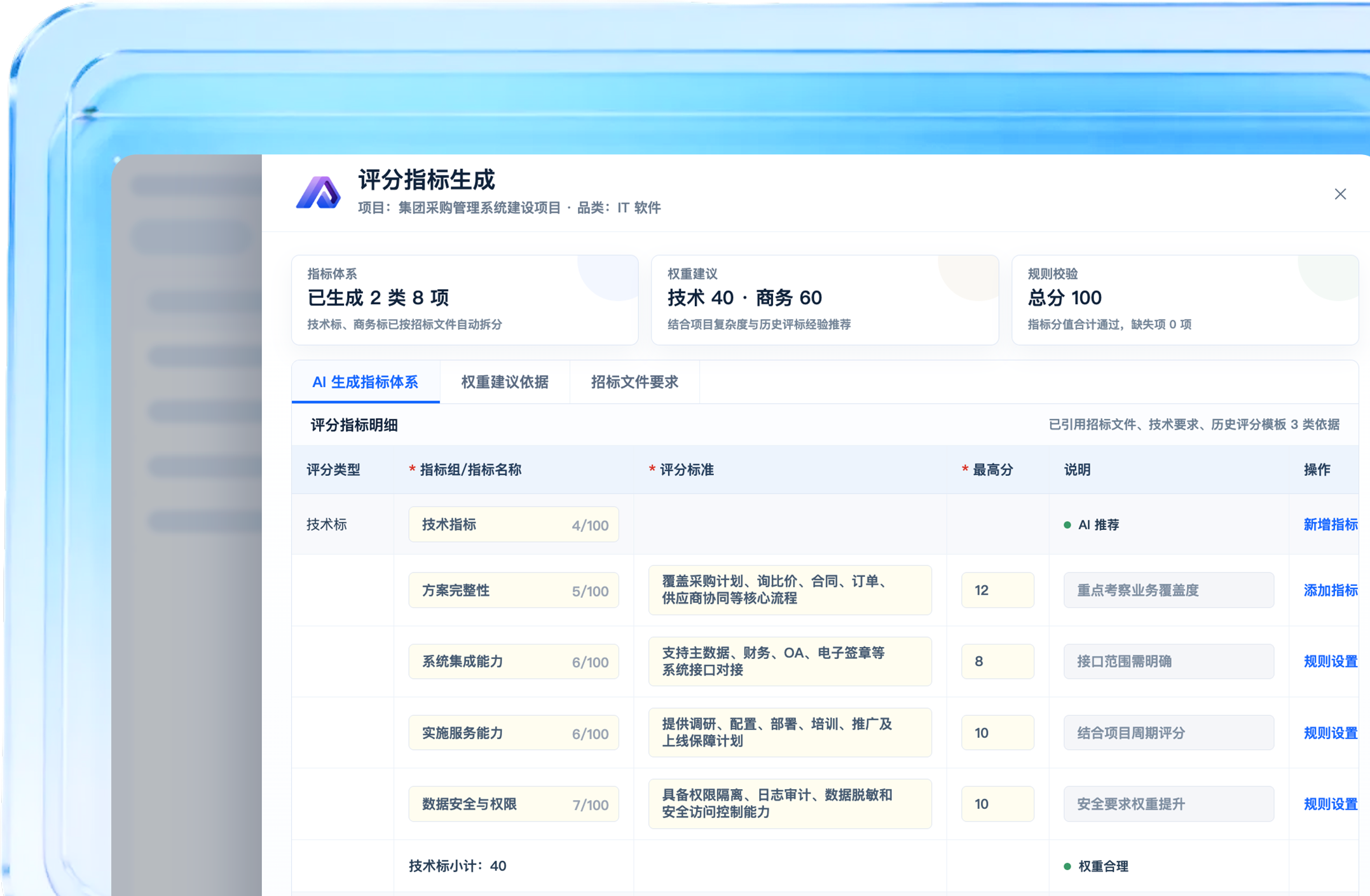Screen dimensions: 1370x896
Task: Select the 权重建议 summary card
Action: click(x=825, y=300)
